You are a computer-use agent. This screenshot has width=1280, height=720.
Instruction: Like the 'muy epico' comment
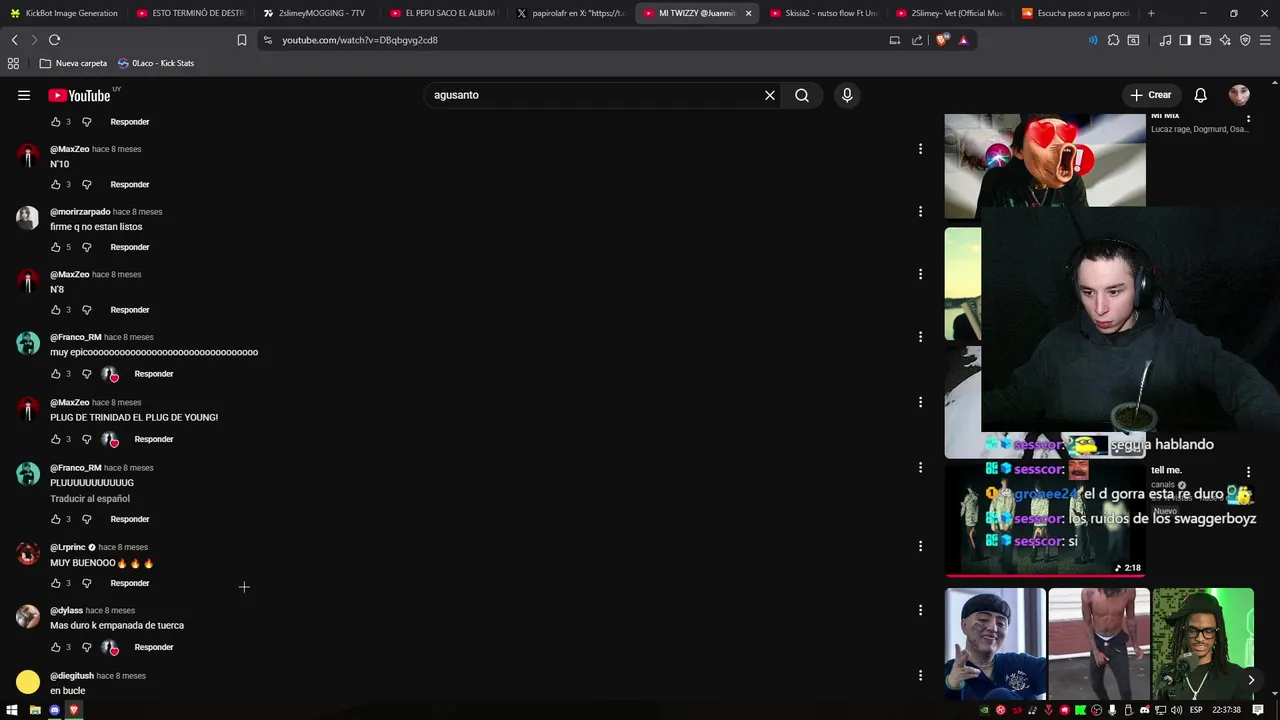click(56, 374)
